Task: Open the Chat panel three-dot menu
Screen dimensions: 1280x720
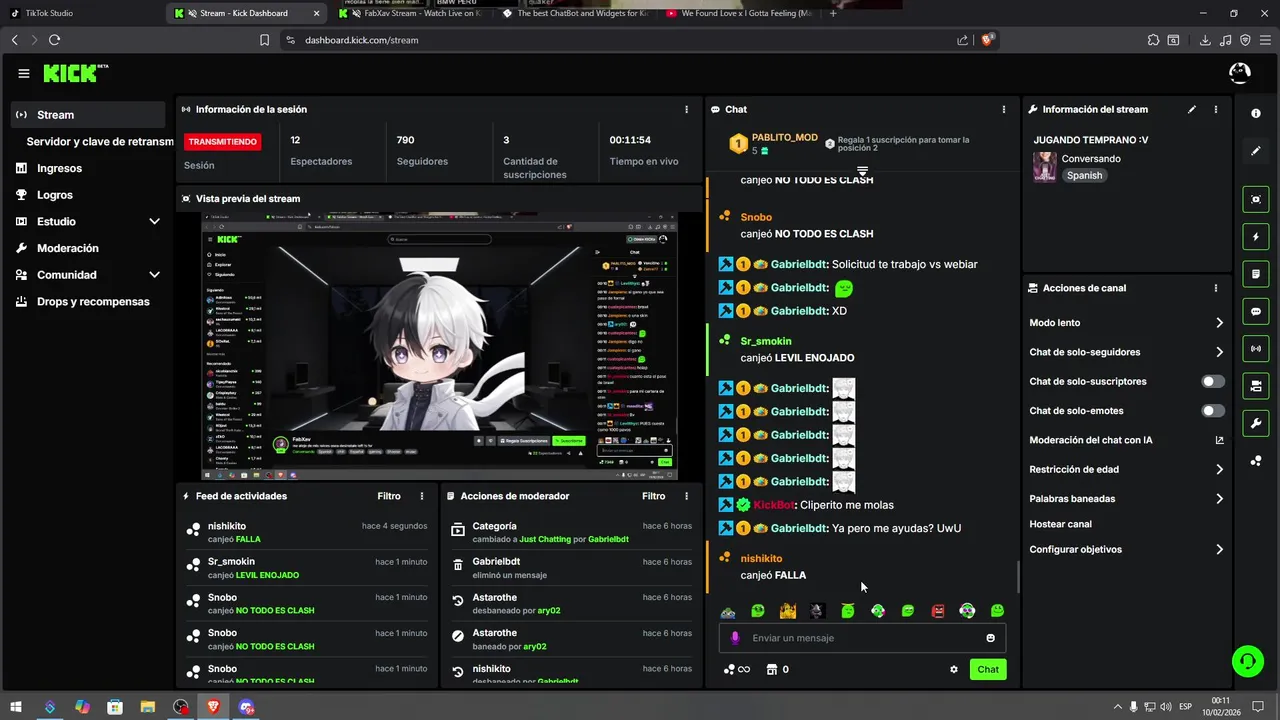Action: (x=1004, y=109)
